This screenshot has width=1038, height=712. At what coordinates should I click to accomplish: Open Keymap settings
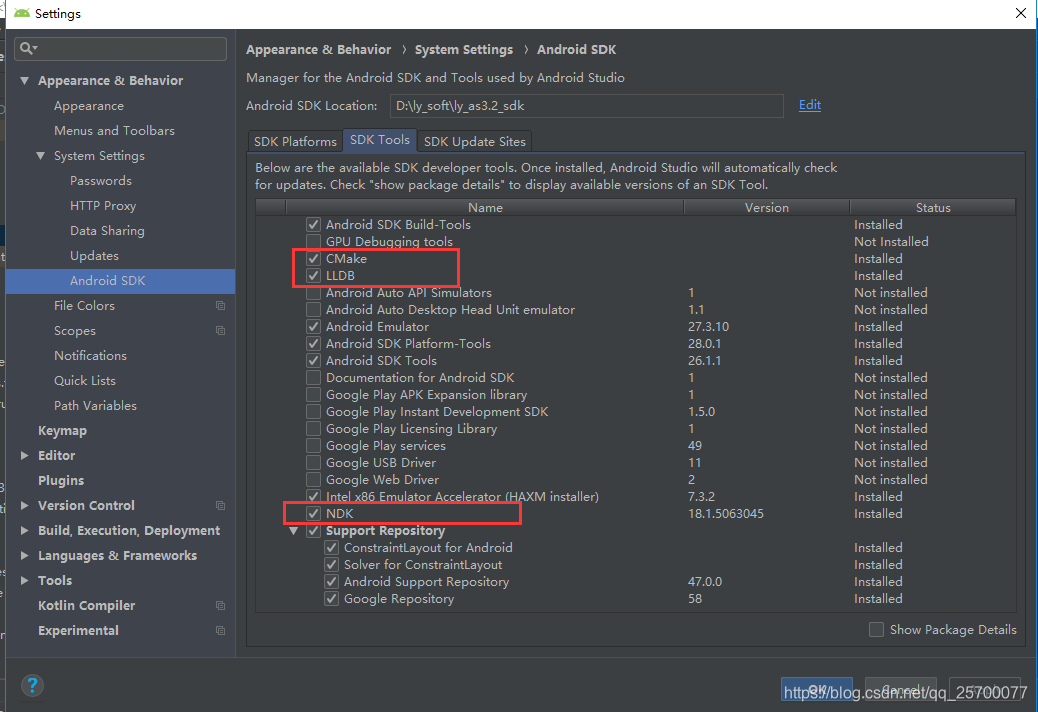pos(62,431)
